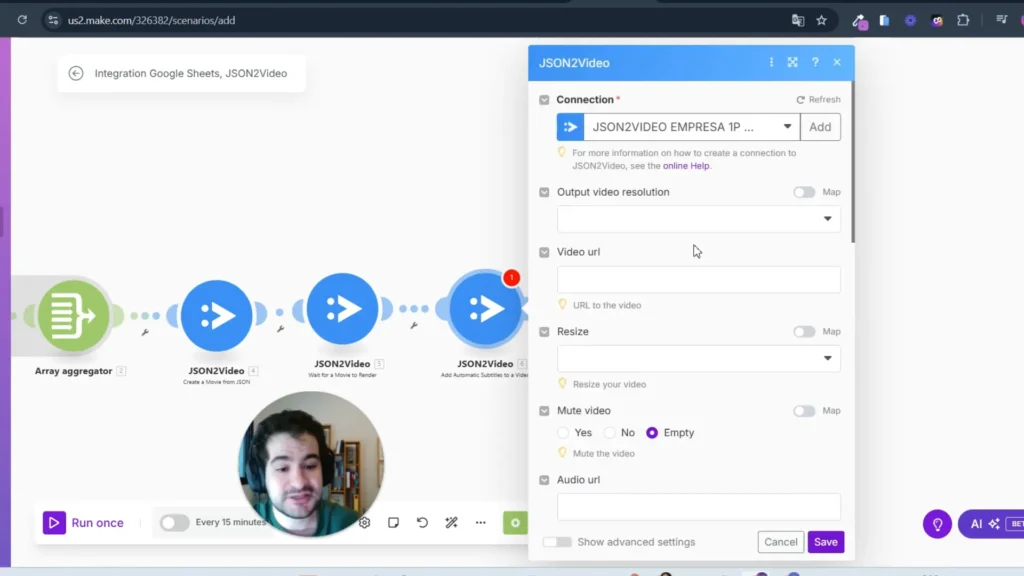Screen dimensions: 1024x576
Task: Open the more options ellipsis in bottom toolbar
Action: [x=481, y=522]
